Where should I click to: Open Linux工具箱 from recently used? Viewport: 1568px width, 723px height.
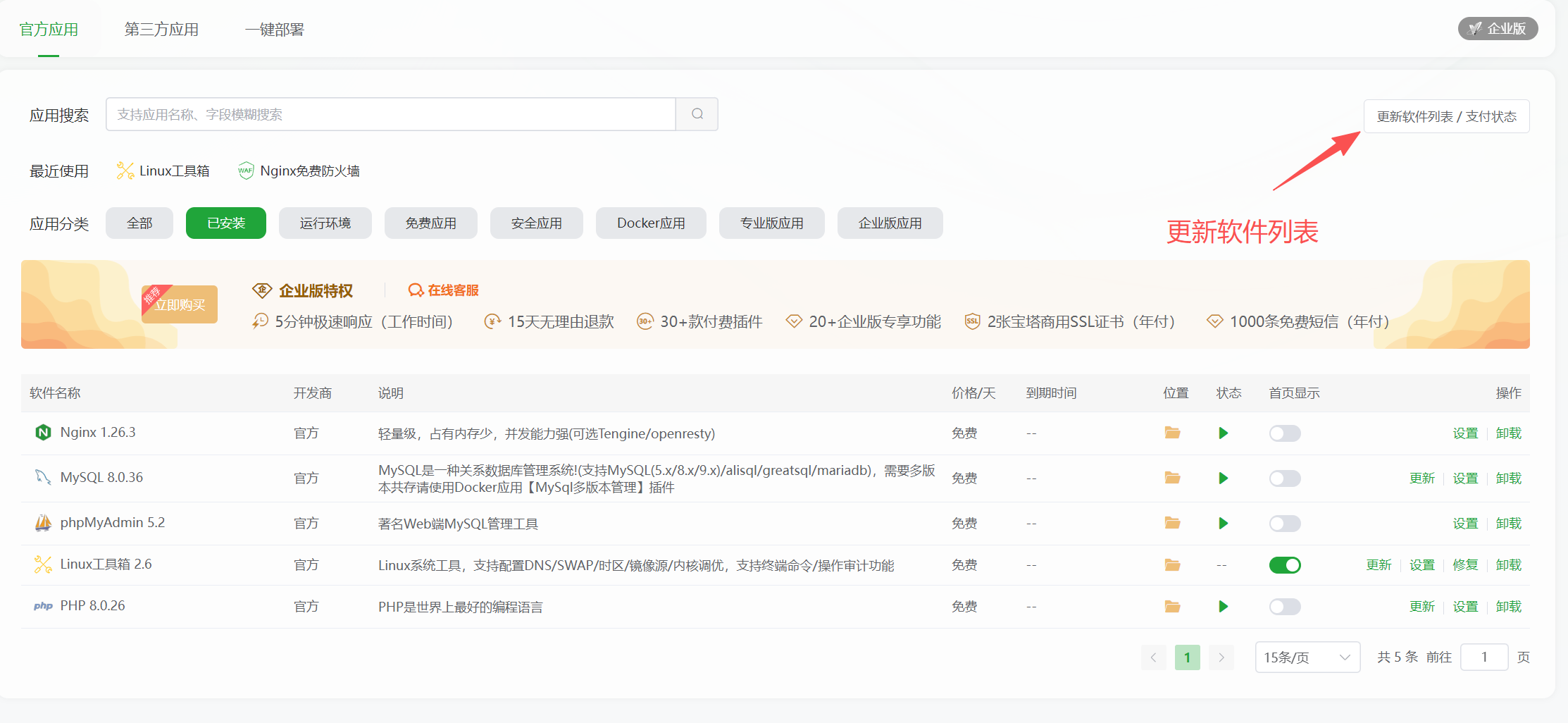coord(163,171)
